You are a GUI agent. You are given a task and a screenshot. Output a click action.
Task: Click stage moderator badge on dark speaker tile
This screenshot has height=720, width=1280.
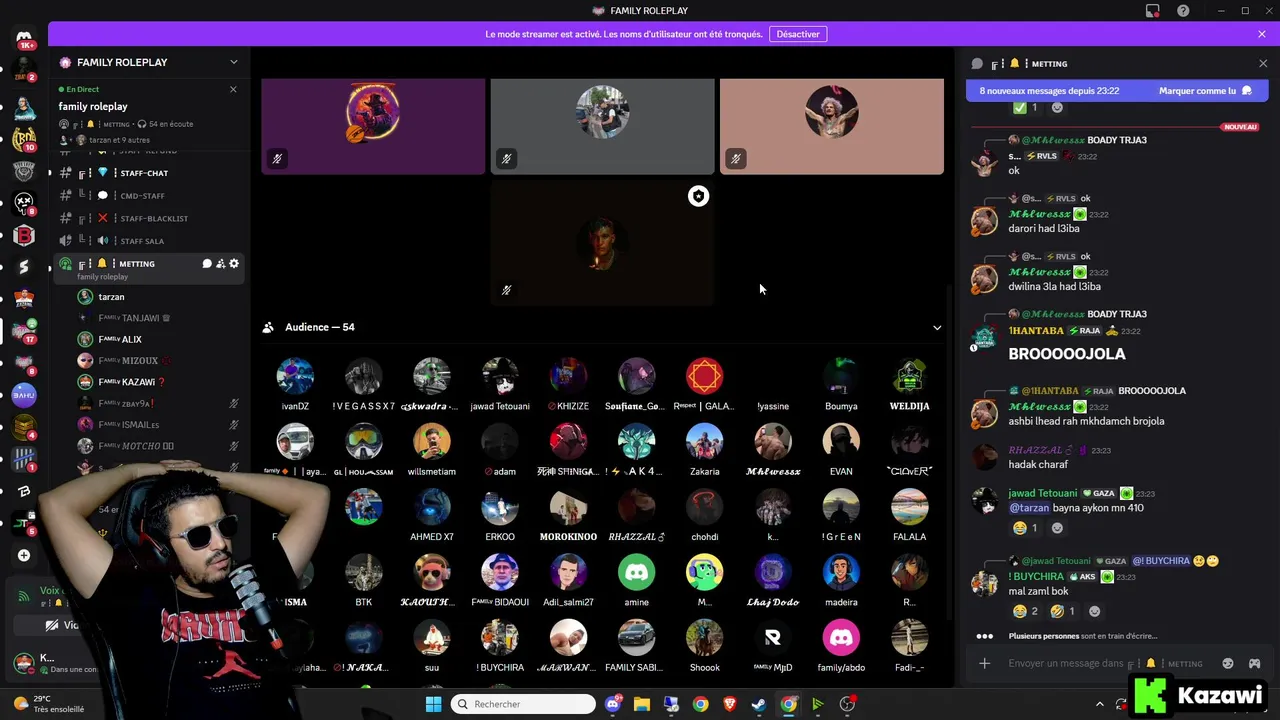(x=698, y=196)
